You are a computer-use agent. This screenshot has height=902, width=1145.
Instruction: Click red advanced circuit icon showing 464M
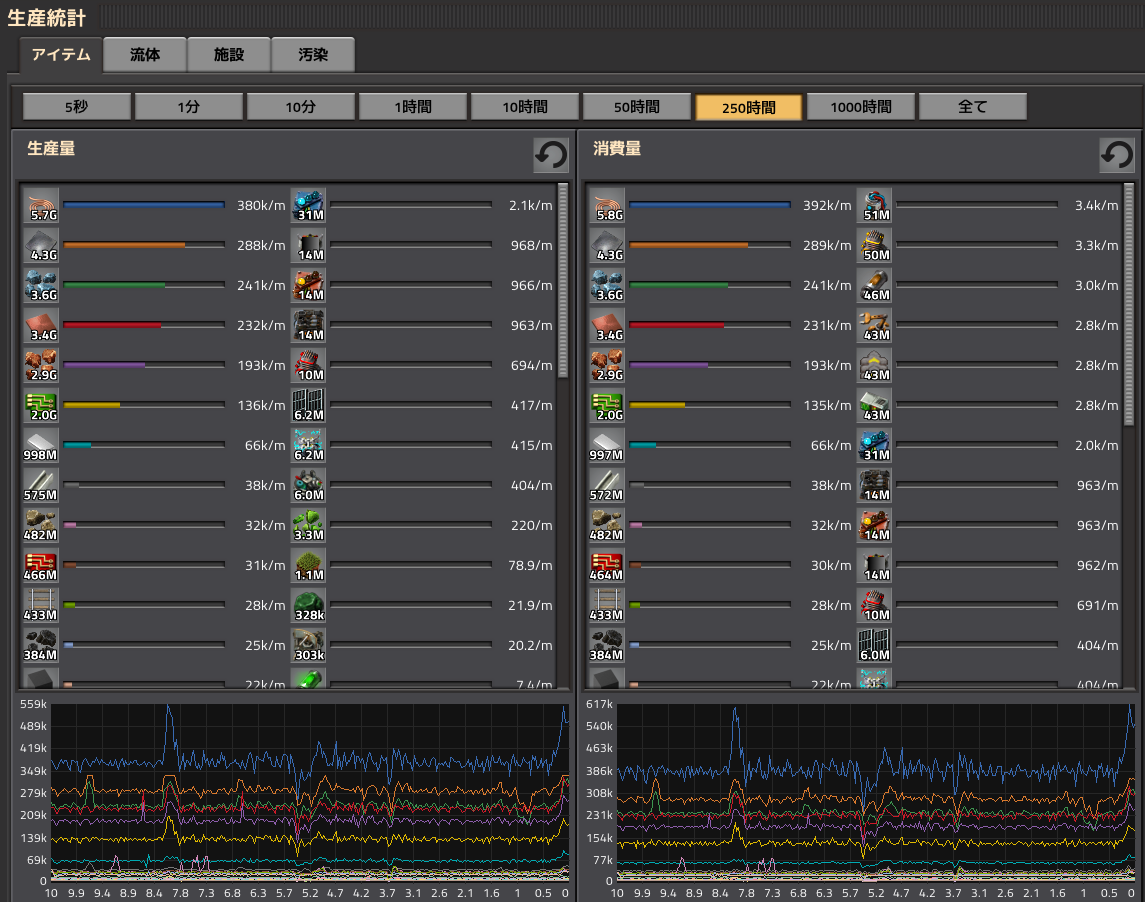point(608,566)
